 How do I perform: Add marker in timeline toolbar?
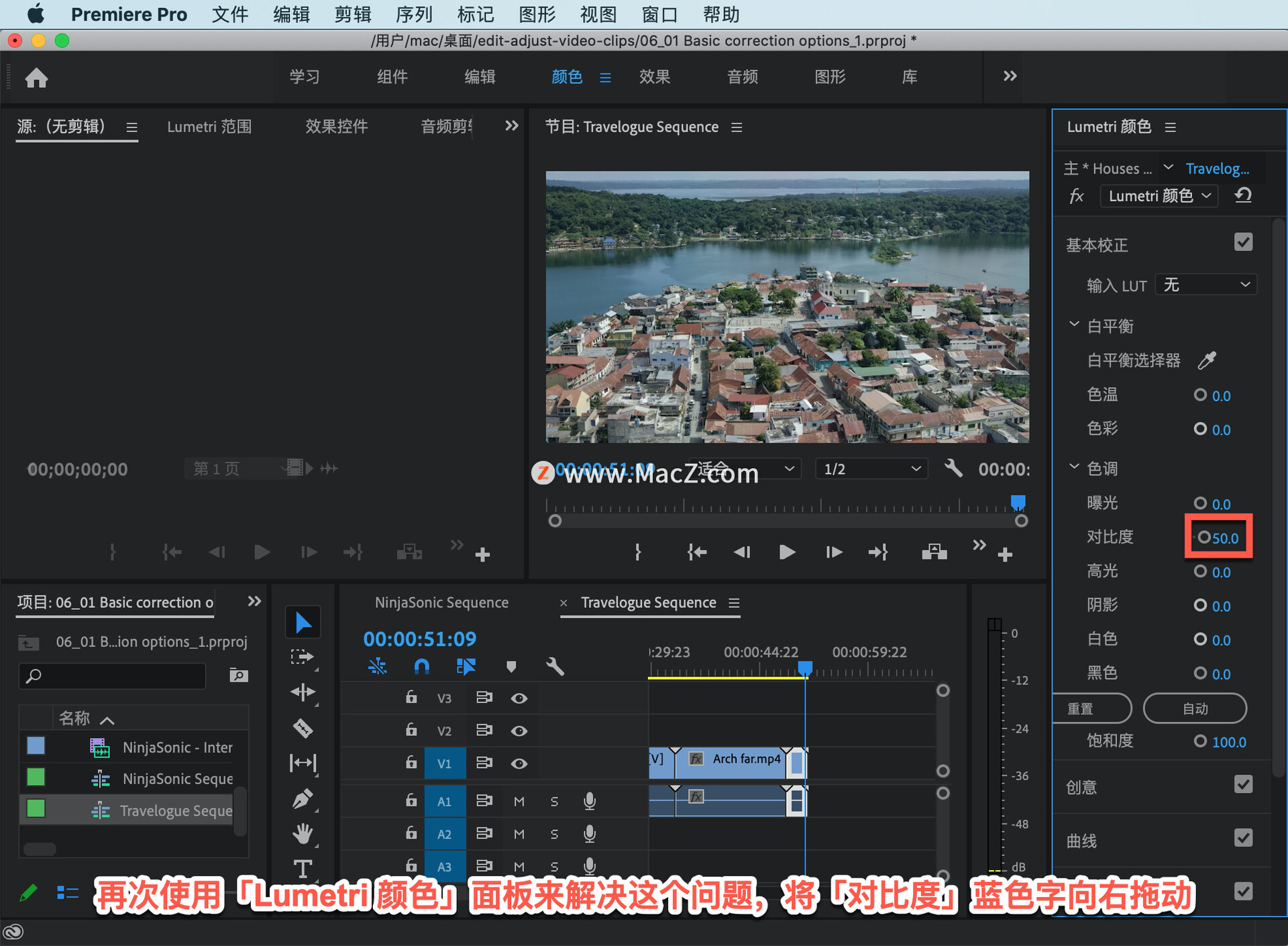pyautogui.click(x=511, y=667)
